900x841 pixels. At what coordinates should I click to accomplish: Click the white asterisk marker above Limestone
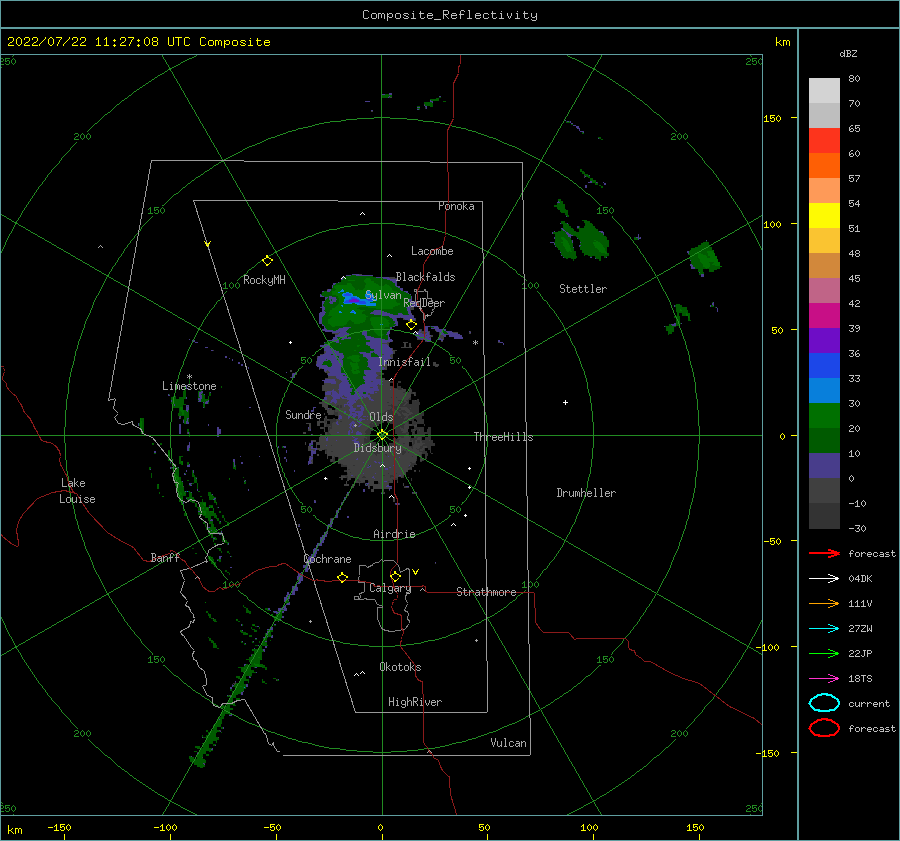[189, 377]
